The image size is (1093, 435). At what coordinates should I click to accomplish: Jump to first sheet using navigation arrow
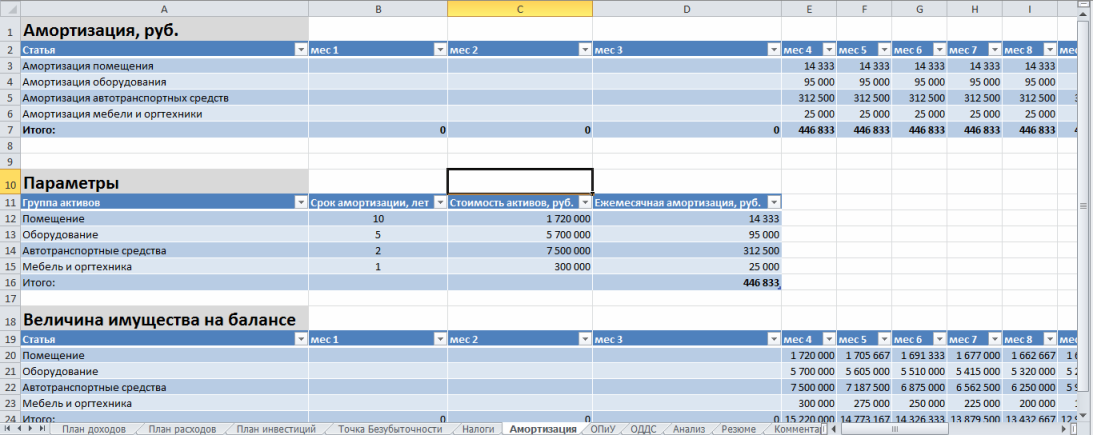8,428
